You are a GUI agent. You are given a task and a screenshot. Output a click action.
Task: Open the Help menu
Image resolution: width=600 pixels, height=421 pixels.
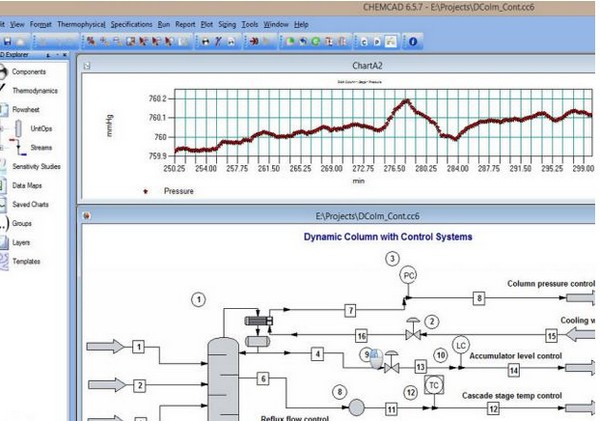tap(301, 24)
